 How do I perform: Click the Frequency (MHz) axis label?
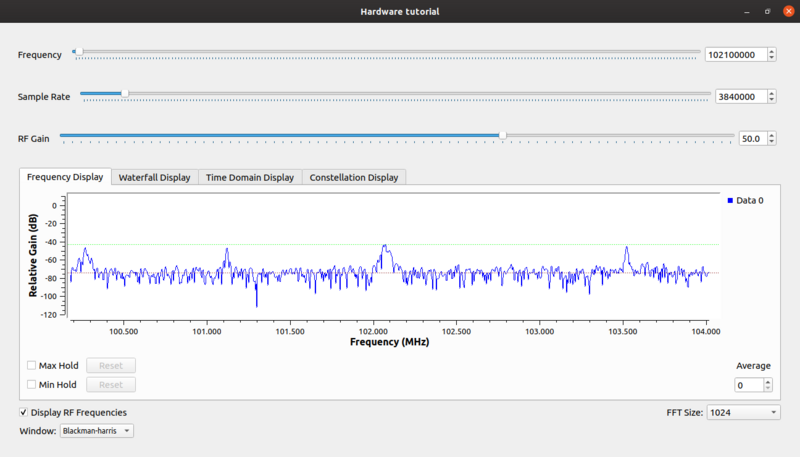[x=389, y=342]
